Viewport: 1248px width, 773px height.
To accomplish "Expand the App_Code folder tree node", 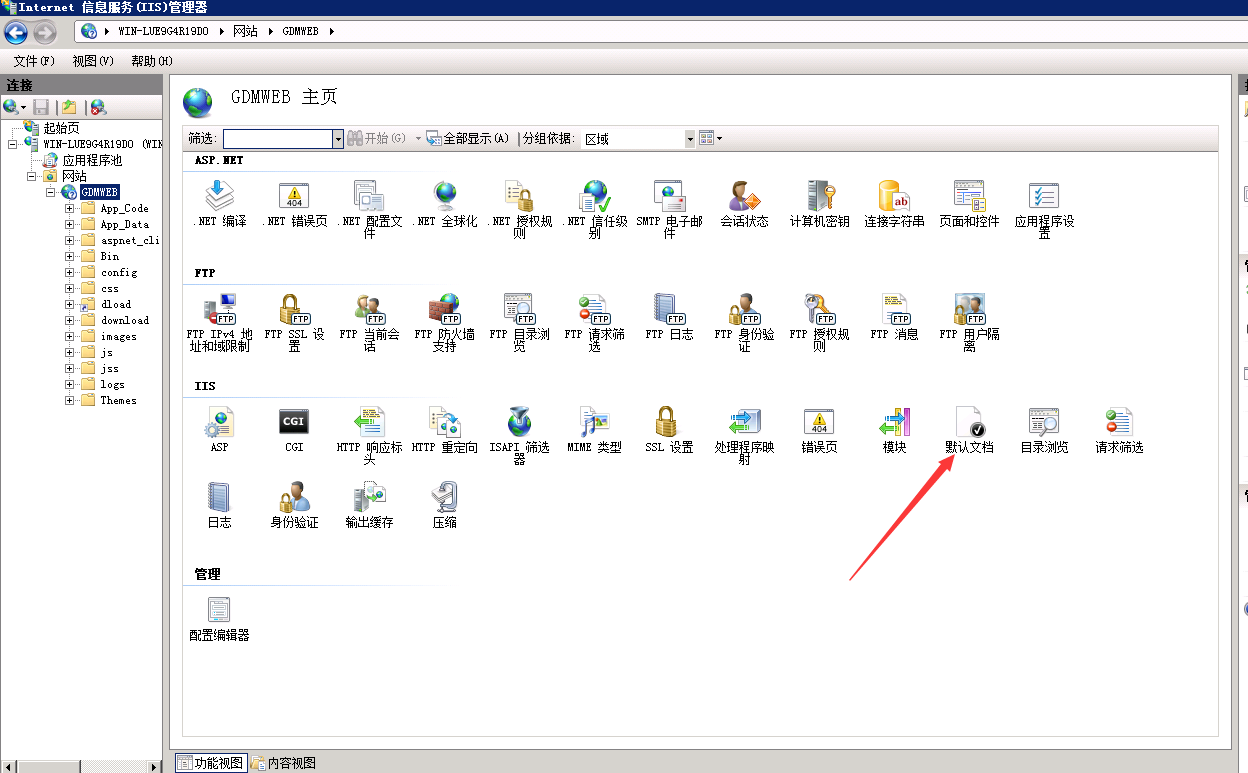I will (x=70, y=209).
